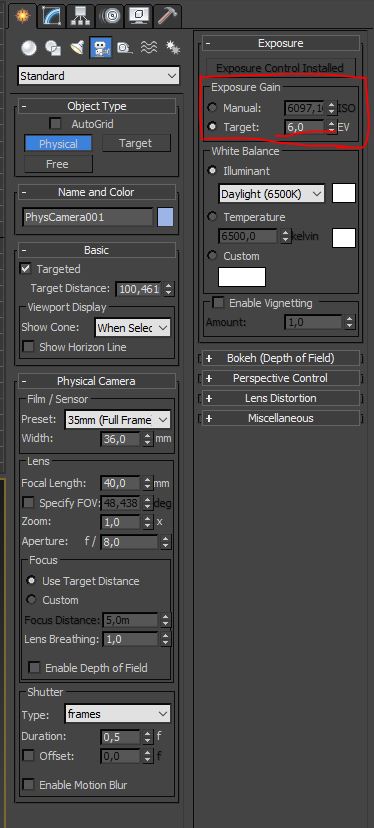
Task: Select the Space Warps wave icon
Action: [149, 48]
